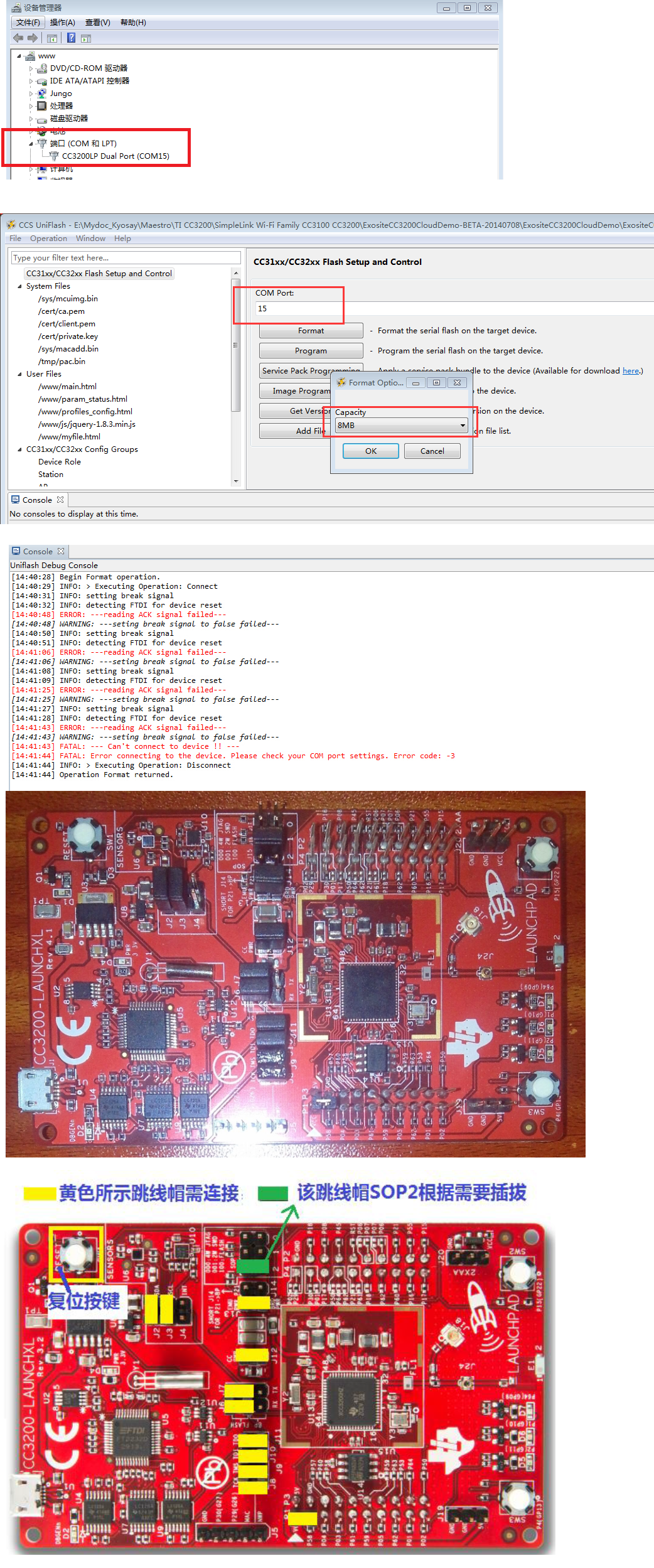The image size is (654, 1568).
Task: Click the filter text box in UniFlash
Action: [x=126, y=258]
